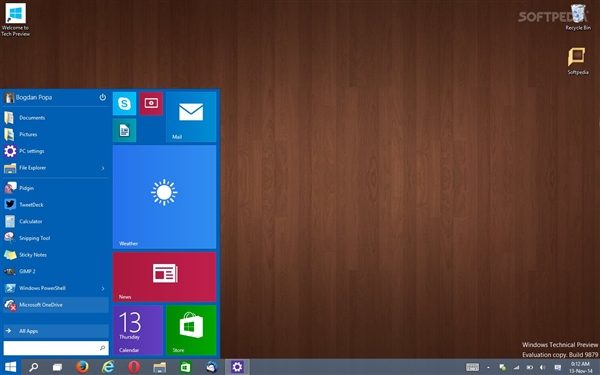The height and width of the screenshot is (375, 600).
Task: Click the power button next to Bogdan Popa
Action: coord(103,97)
